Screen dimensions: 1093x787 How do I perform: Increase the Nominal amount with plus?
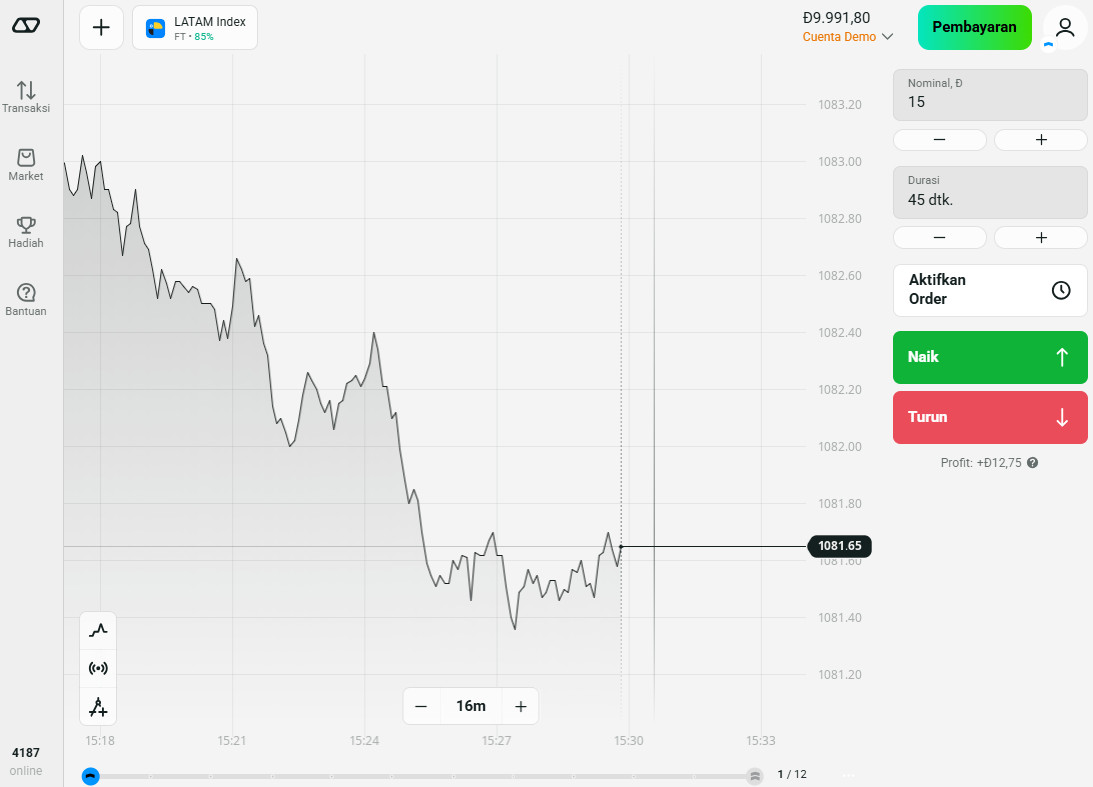[x=1040, y=140]
